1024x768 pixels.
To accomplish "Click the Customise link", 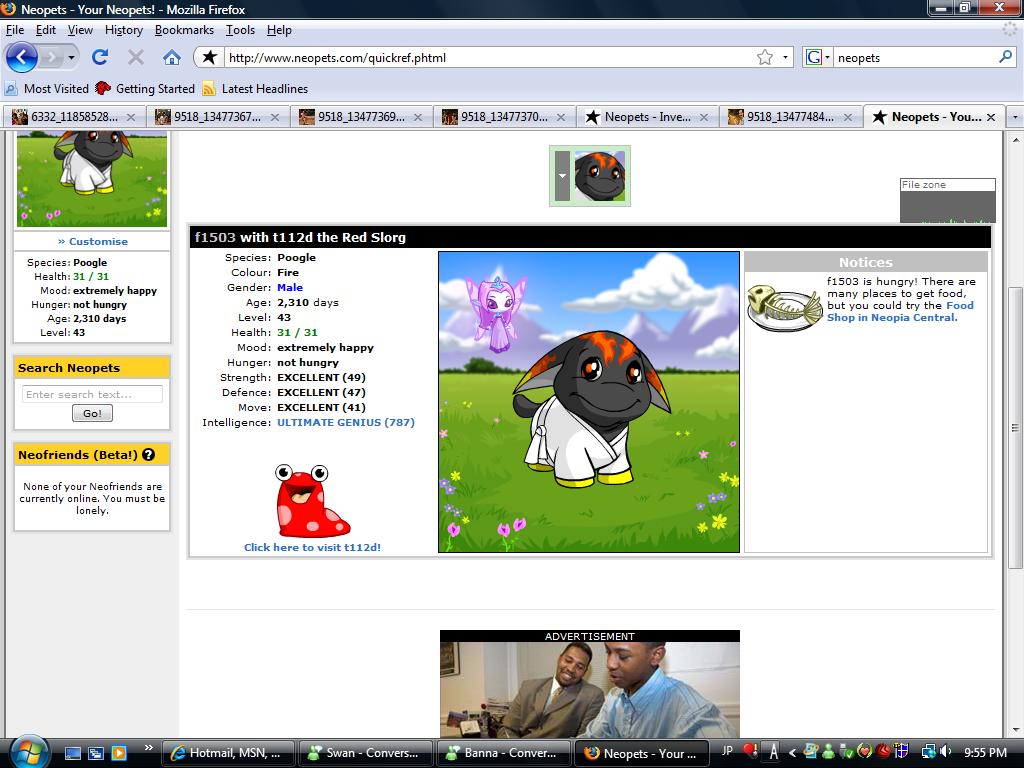I will click(x=93, y=241).
